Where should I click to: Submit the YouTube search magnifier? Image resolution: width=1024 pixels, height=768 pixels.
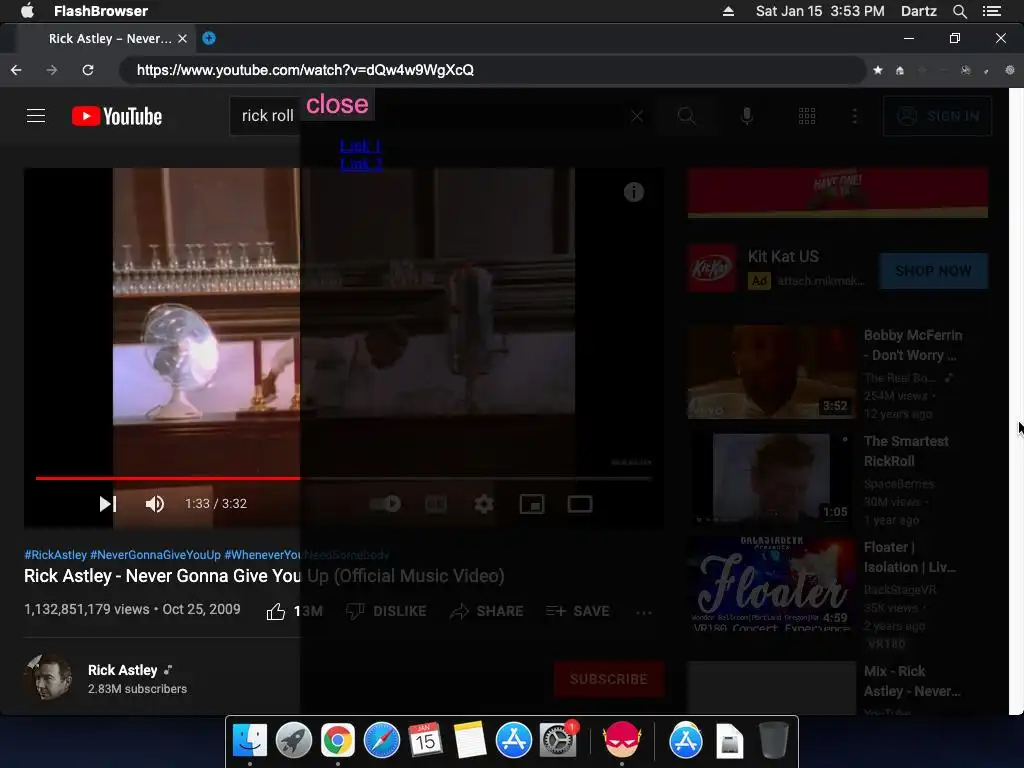686,116
